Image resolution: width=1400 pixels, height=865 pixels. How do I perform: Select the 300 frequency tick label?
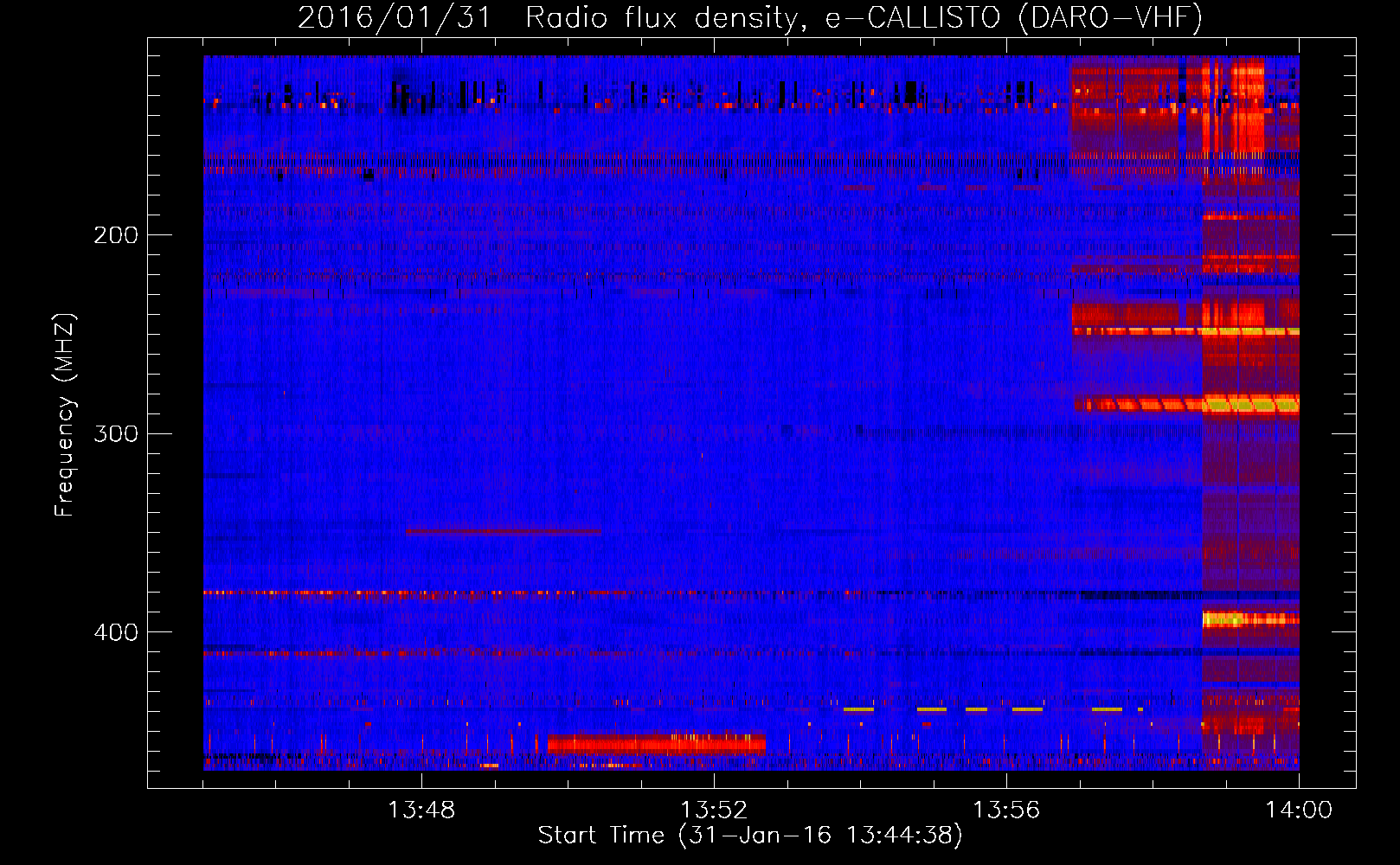tap(116, 433)
